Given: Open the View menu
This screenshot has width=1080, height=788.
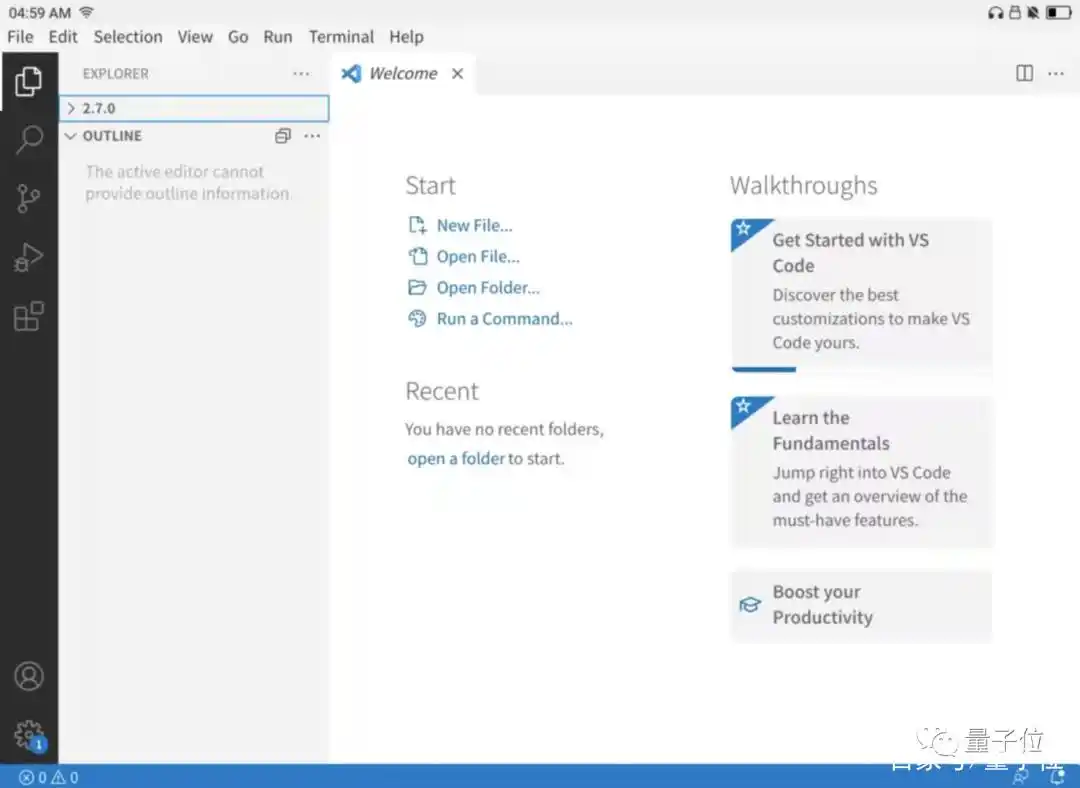Looking at the screenshot, I should click(x=195, y=37).
